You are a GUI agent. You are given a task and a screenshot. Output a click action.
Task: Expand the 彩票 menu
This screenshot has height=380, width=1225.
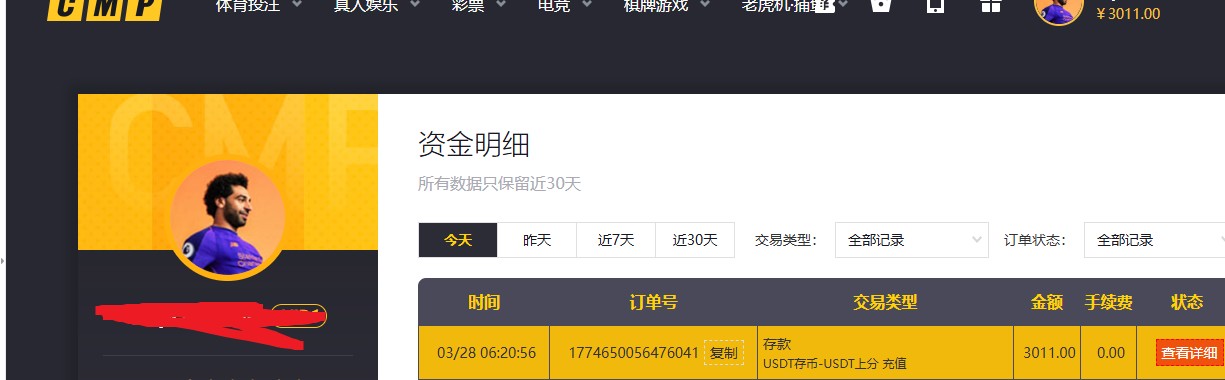coord(479,5)
